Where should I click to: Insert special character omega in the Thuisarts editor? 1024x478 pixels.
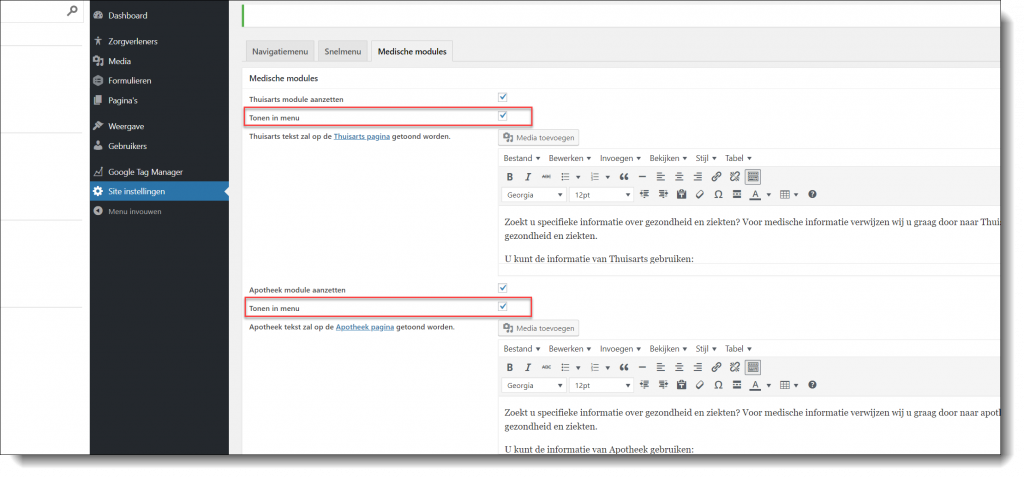point(718,194)
